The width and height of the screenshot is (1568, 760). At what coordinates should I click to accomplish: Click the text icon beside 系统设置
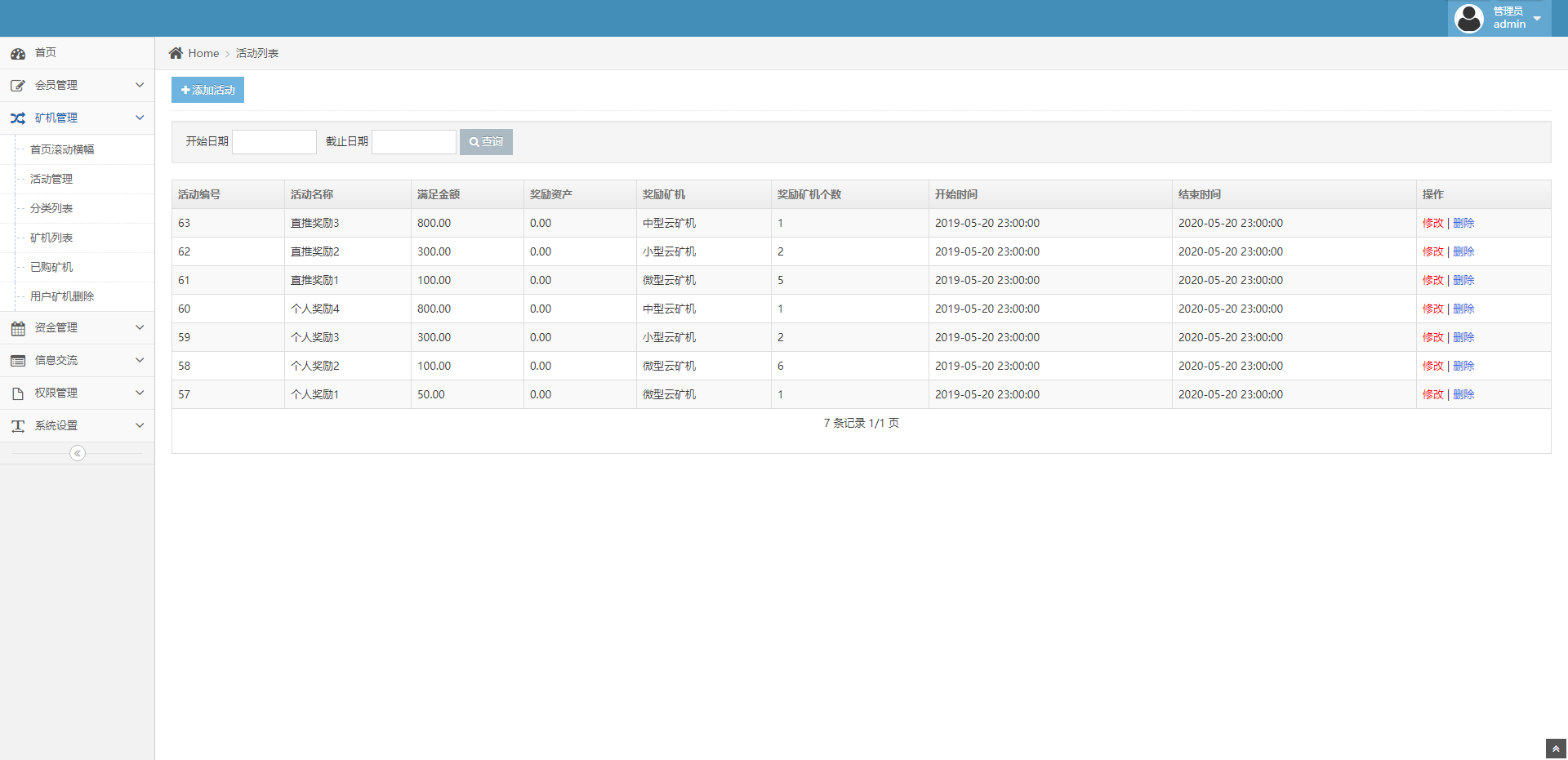click(18, 426)
